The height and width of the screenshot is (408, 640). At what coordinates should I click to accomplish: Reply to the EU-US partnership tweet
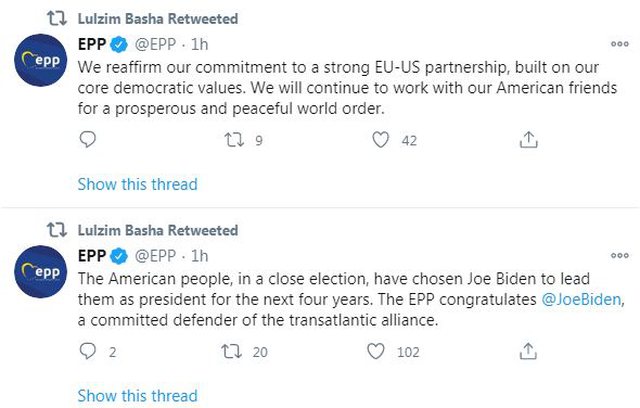87,140
